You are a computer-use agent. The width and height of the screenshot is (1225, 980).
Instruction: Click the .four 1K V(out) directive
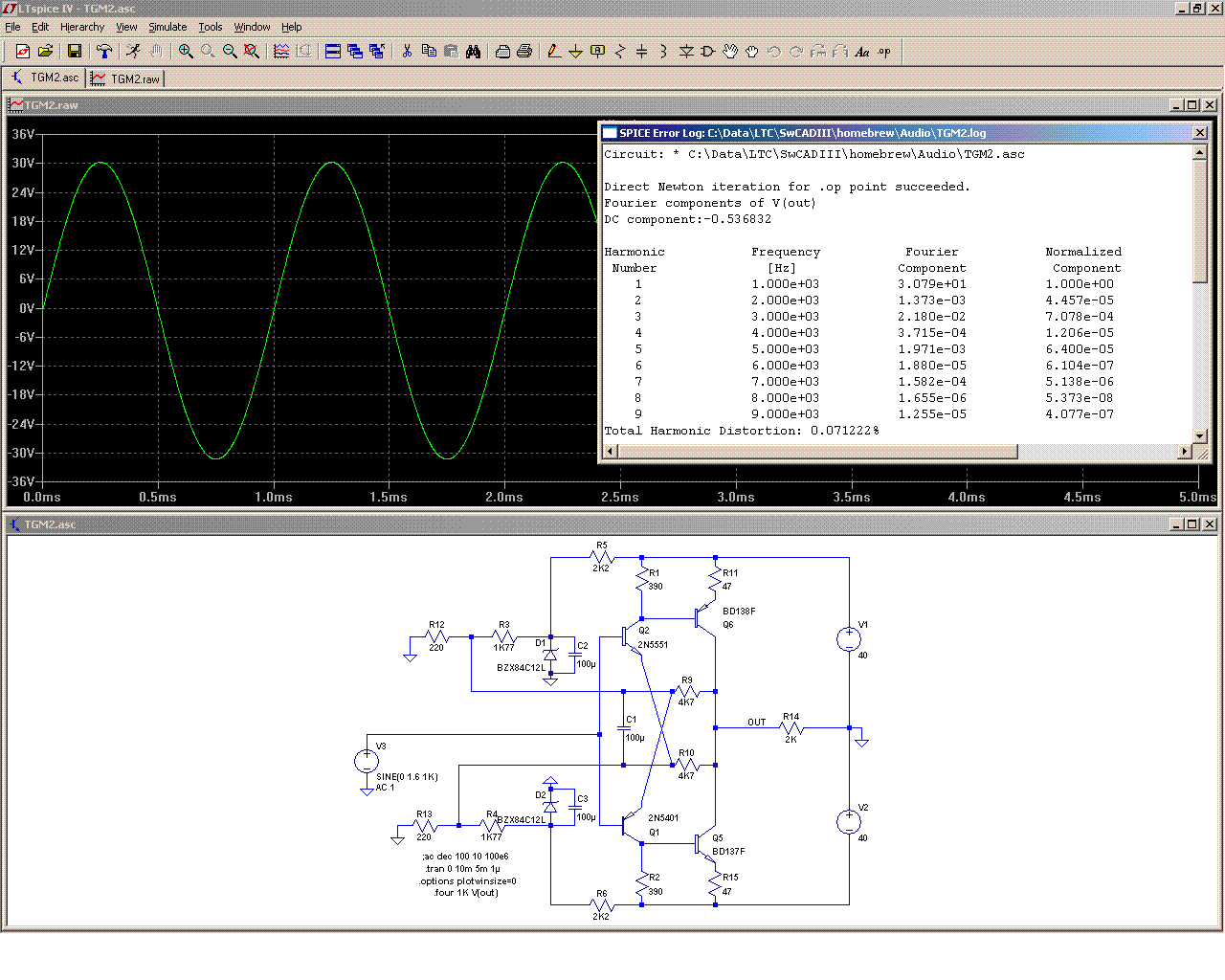tap(466, 893)
